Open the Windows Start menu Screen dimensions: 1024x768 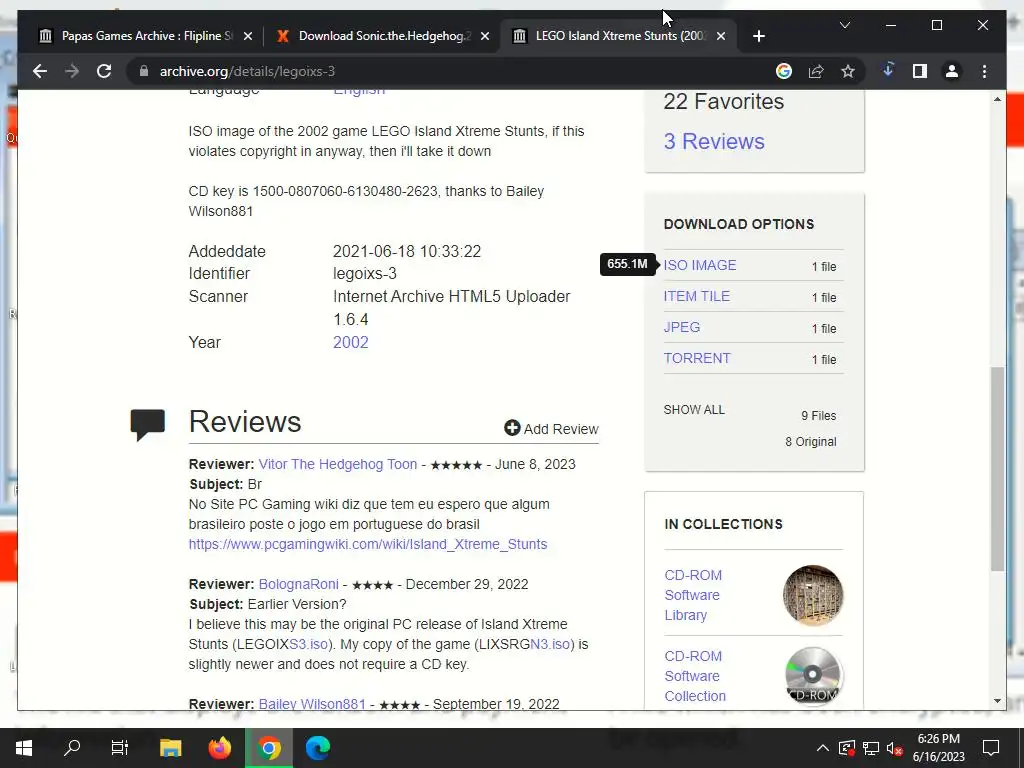click(x=24, y=748)
